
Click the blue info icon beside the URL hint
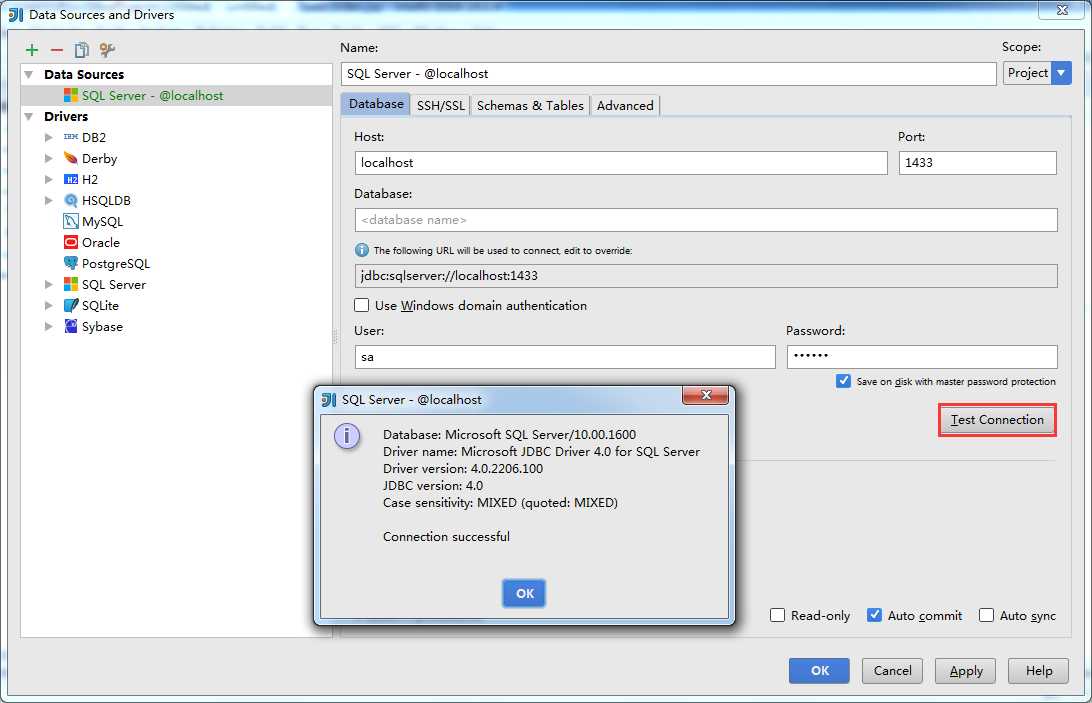tap(362, 250)
